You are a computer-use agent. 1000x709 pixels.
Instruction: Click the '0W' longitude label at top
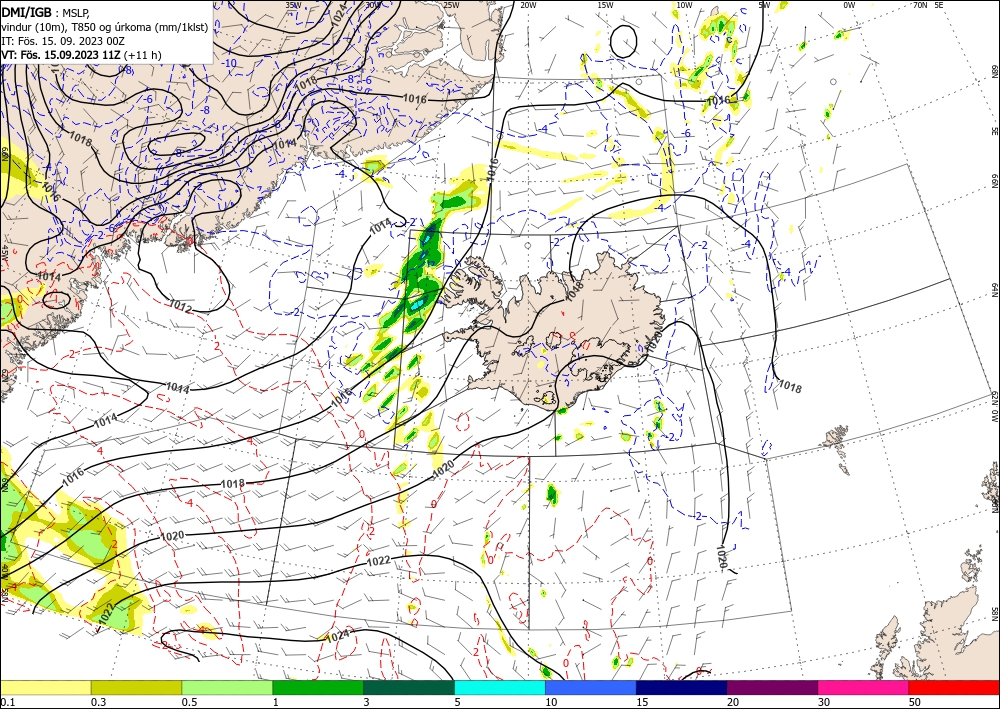[849, 5]
